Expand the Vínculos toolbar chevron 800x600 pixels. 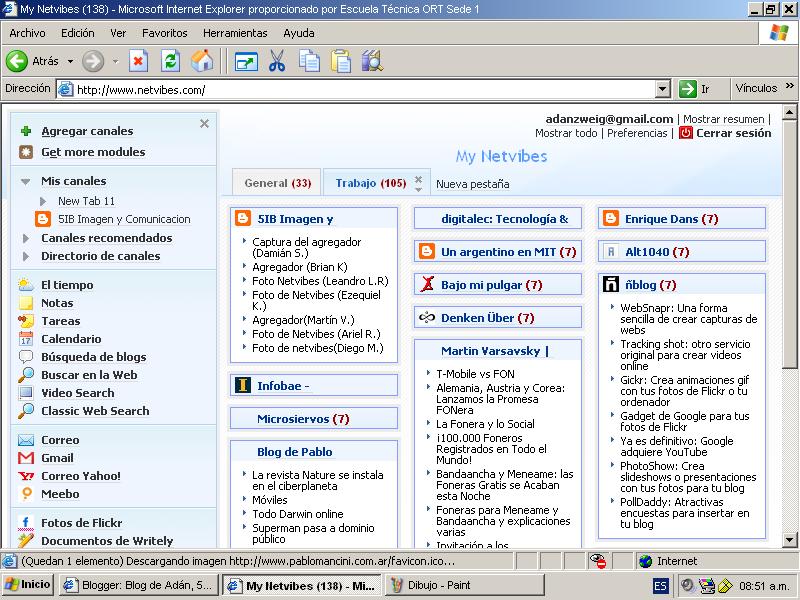coord(790,86)
